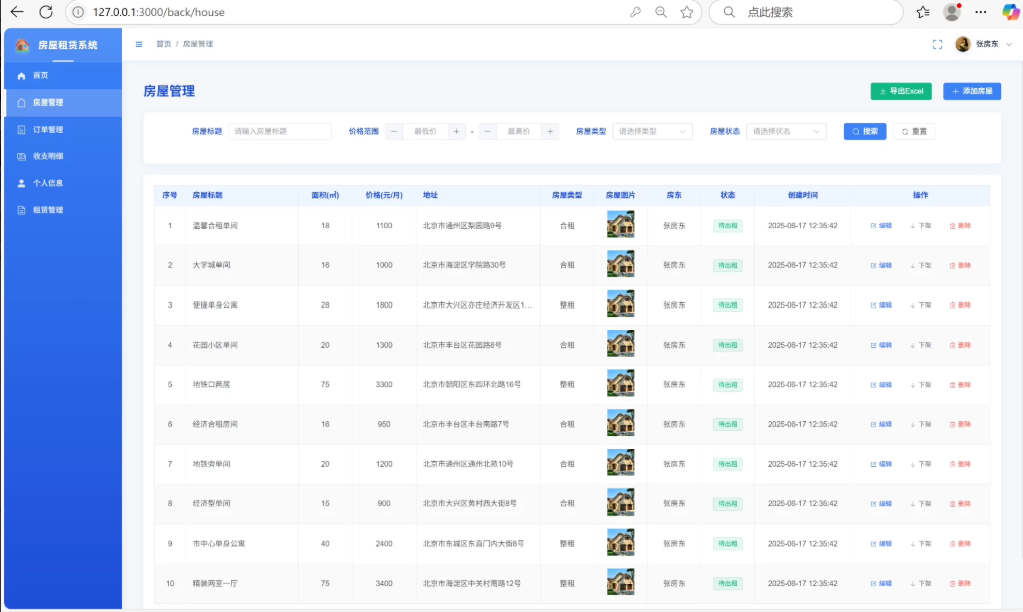Edit the 大学城单间 row
The width and height of the screenshot is (1023, 612).
[x=881, y=266]
